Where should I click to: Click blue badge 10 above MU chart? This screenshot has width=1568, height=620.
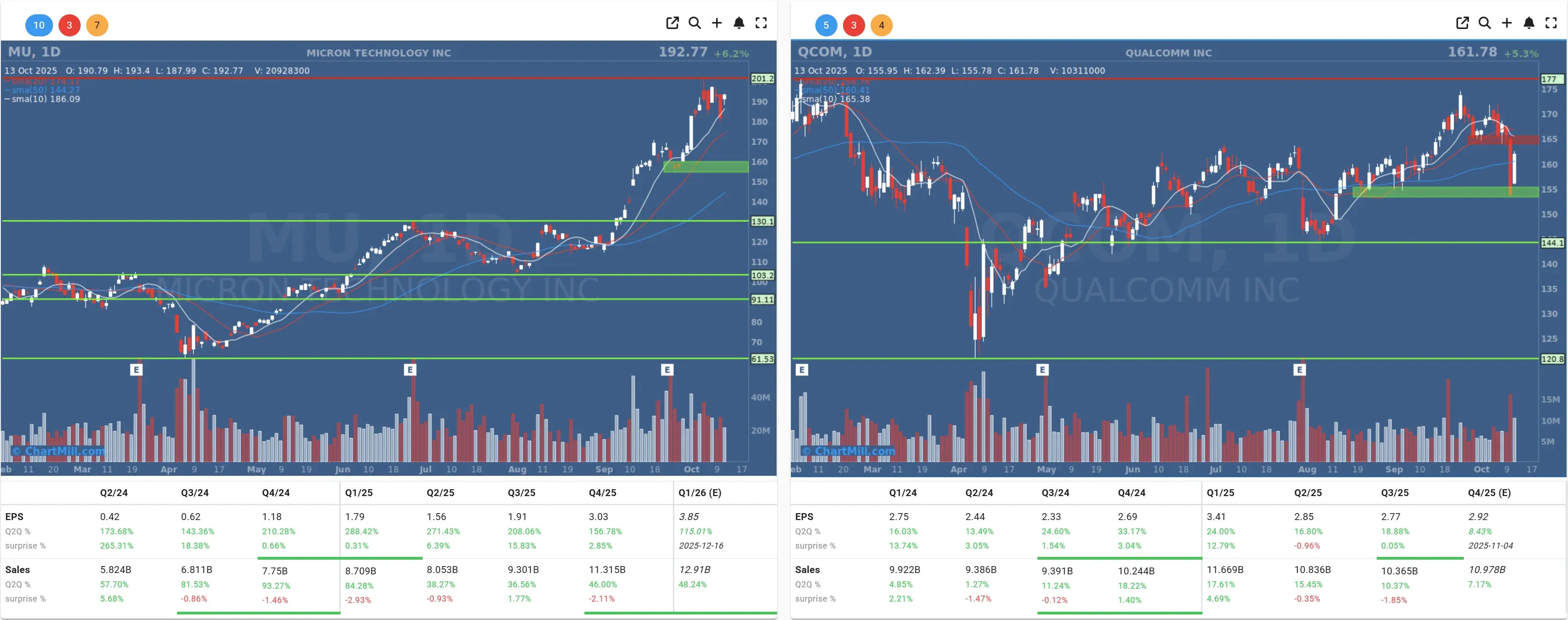tap(39, 25)
